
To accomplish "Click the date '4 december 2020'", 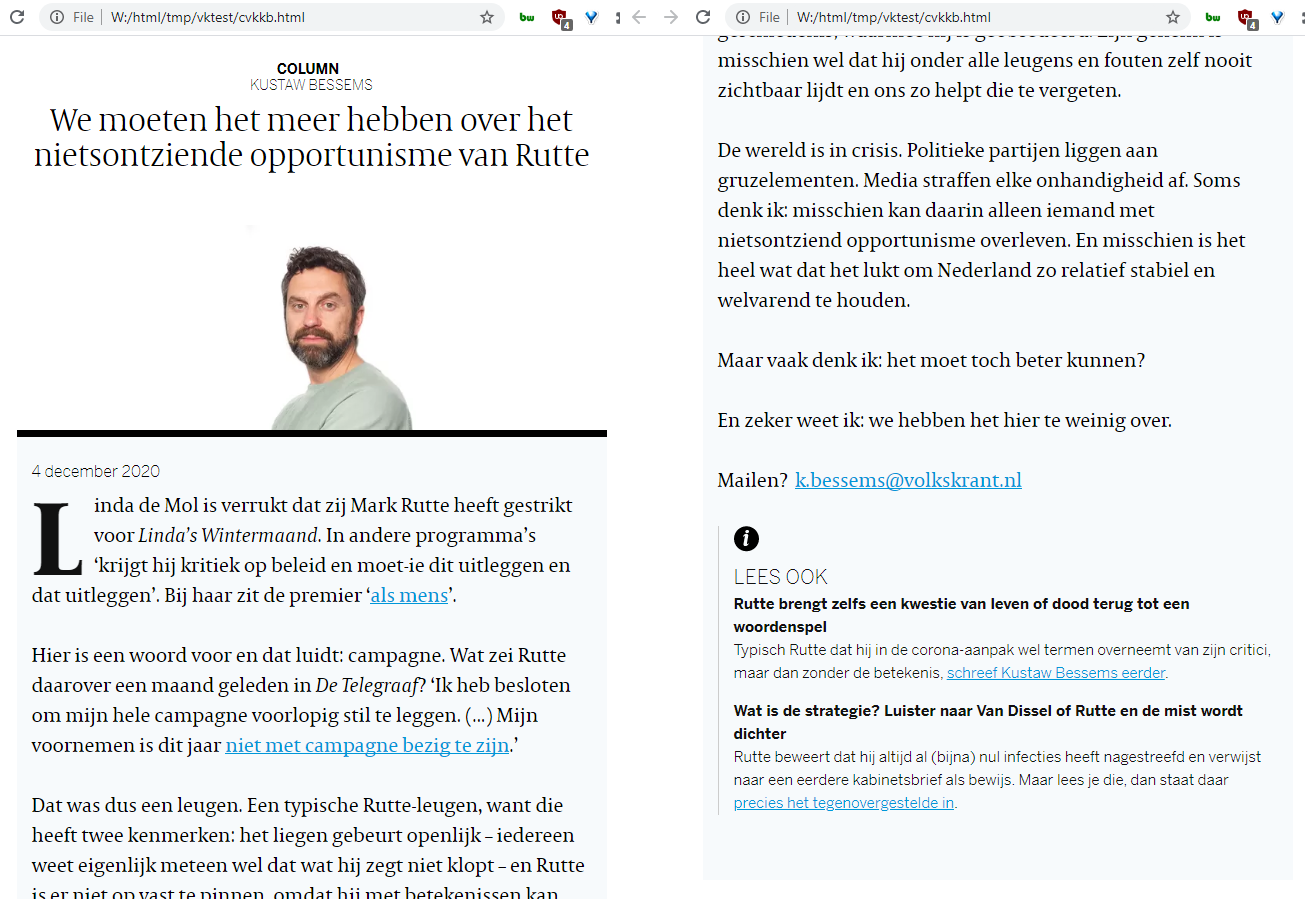I will 96,471.
